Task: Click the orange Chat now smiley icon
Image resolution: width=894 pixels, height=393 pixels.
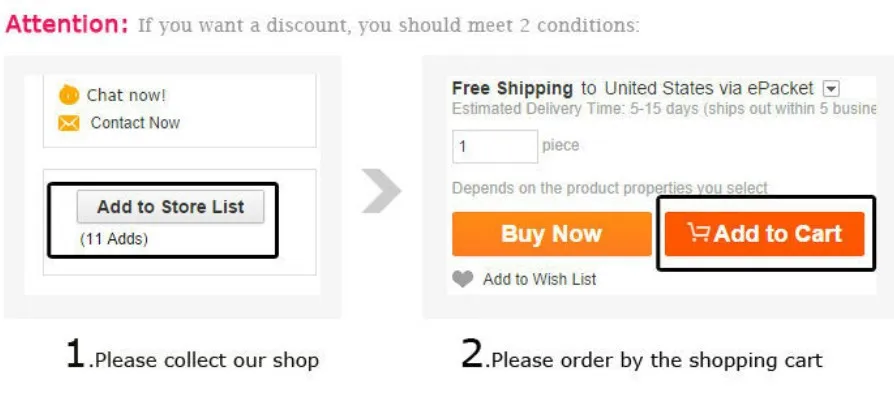Action: tap(69, 95)
